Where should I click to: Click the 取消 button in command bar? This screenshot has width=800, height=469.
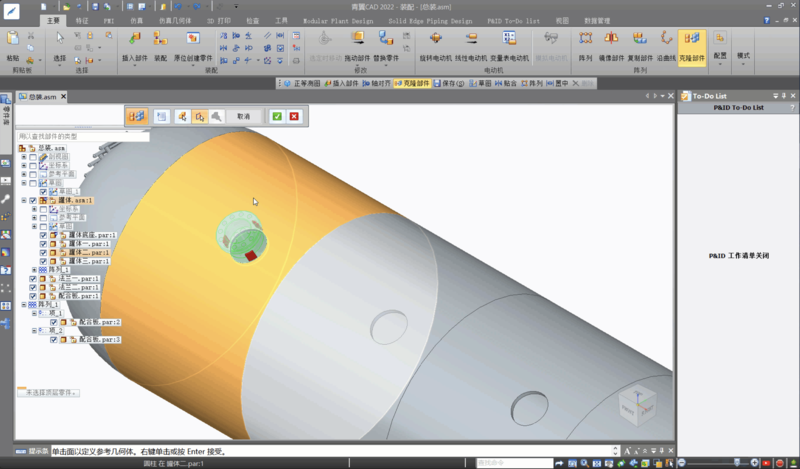243,116
